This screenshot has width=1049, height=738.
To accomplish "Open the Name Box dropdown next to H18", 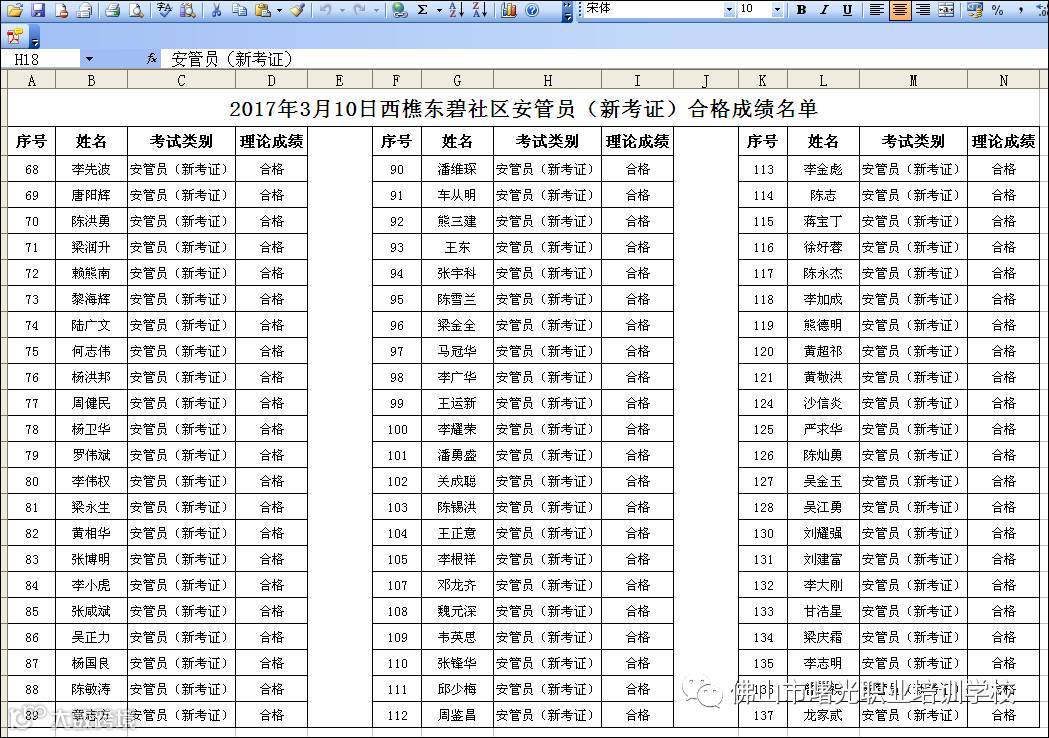I will click(89, 59).
